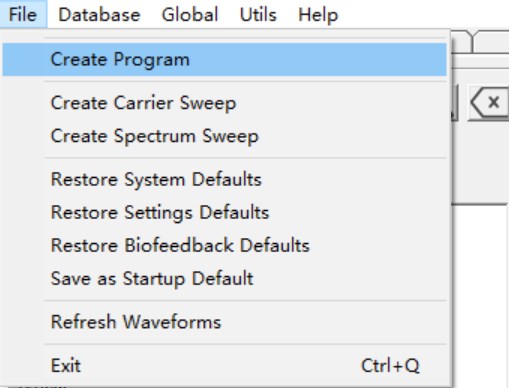Click the Ctrl+Q shortcut label
Image resolution: width=509 pixels, height=388 pixels.
390,366
